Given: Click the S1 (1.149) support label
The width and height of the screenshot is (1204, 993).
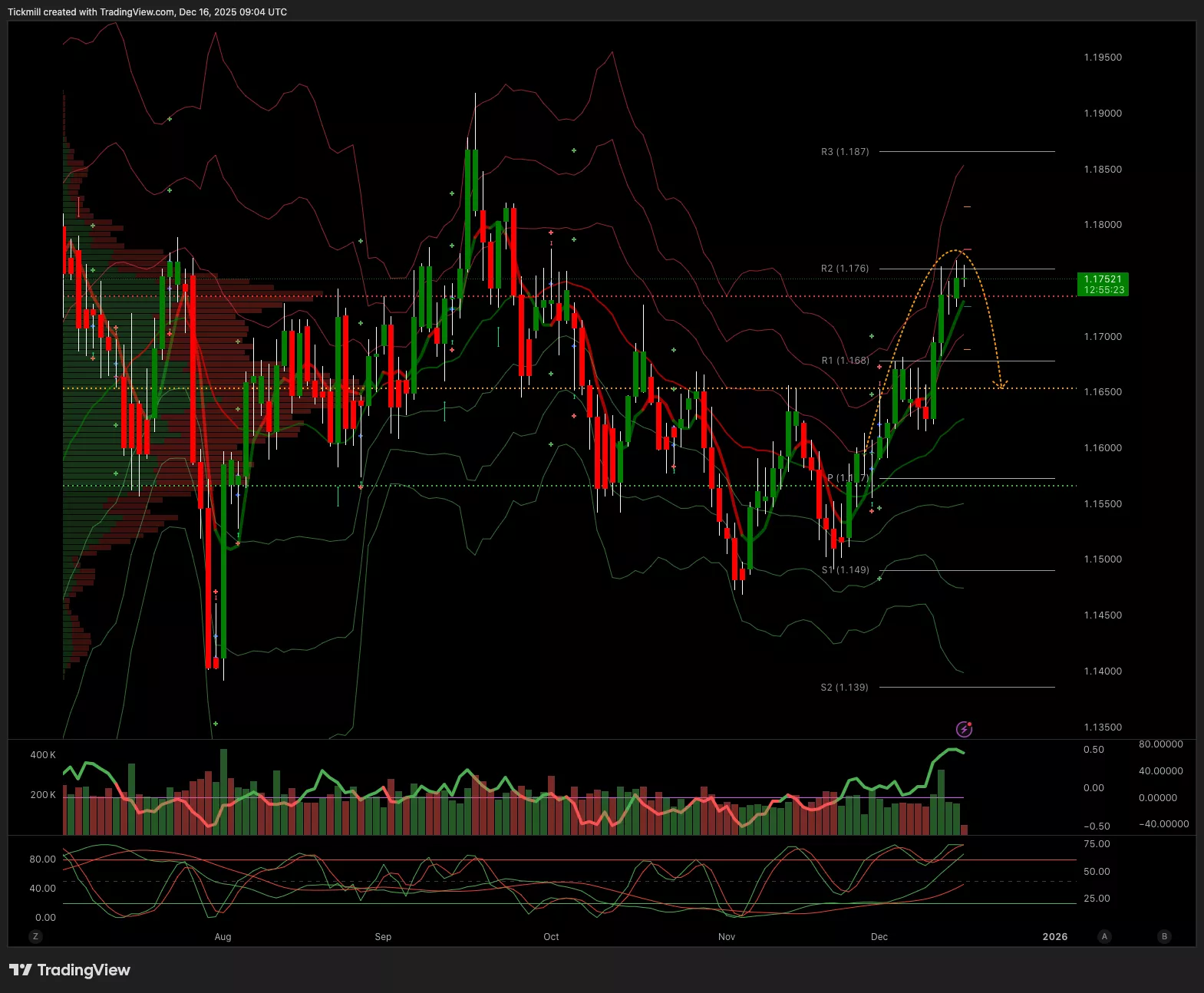Looking at the screenshot, I should (845, 570).
